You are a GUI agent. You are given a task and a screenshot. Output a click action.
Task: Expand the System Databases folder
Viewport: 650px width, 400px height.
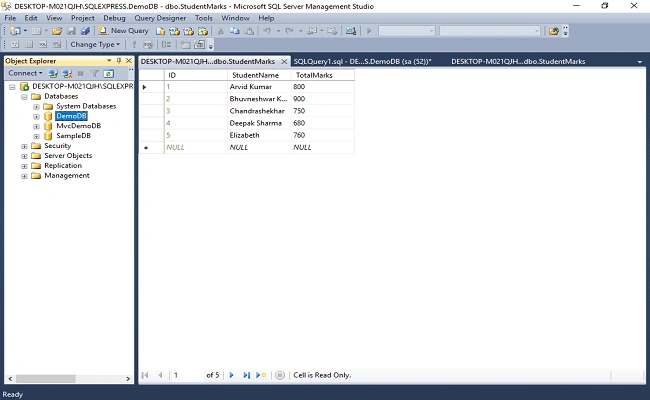point(36,107)
